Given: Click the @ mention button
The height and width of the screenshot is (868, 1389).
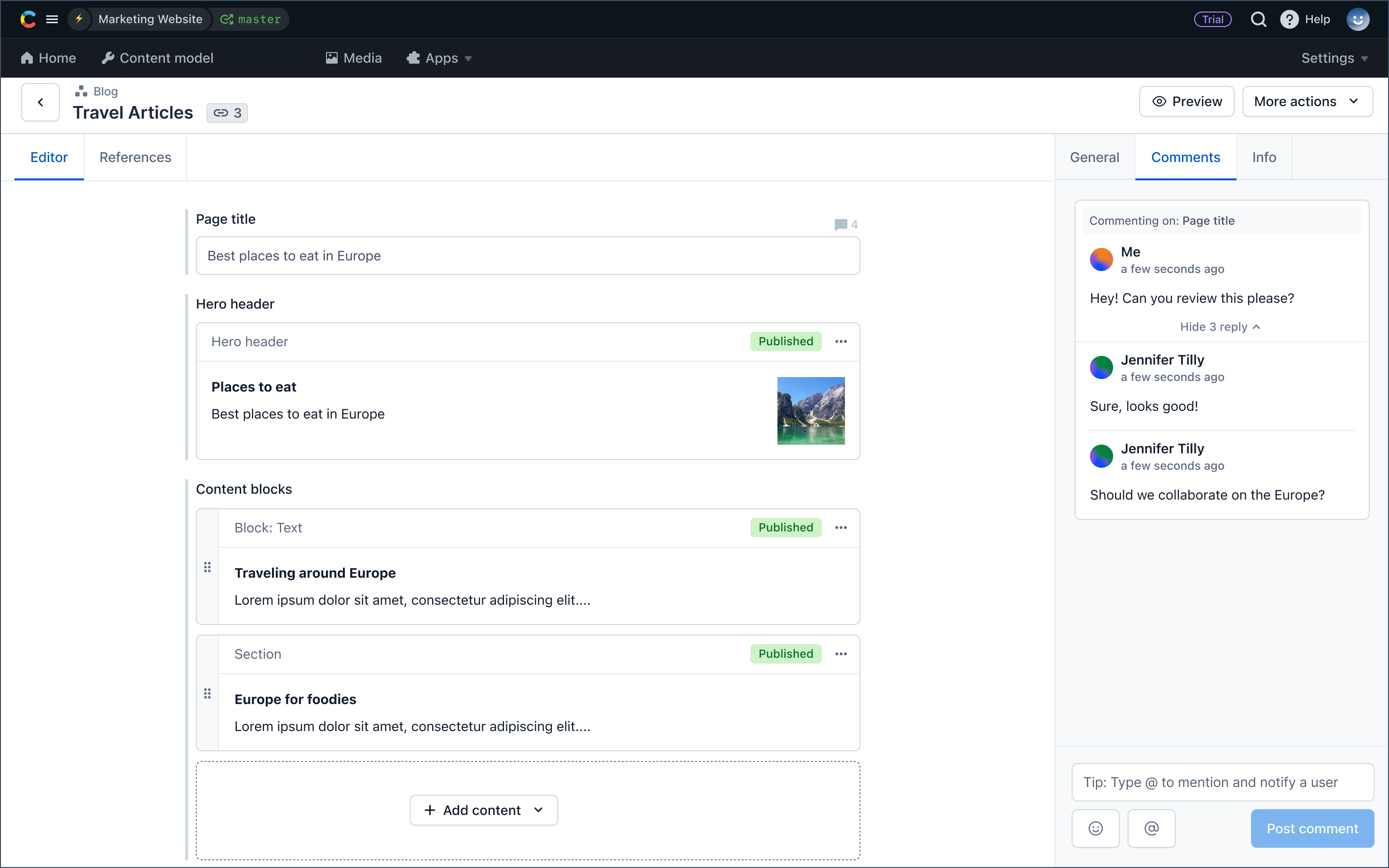Looking at the screenshot, I should point(1151,828).
